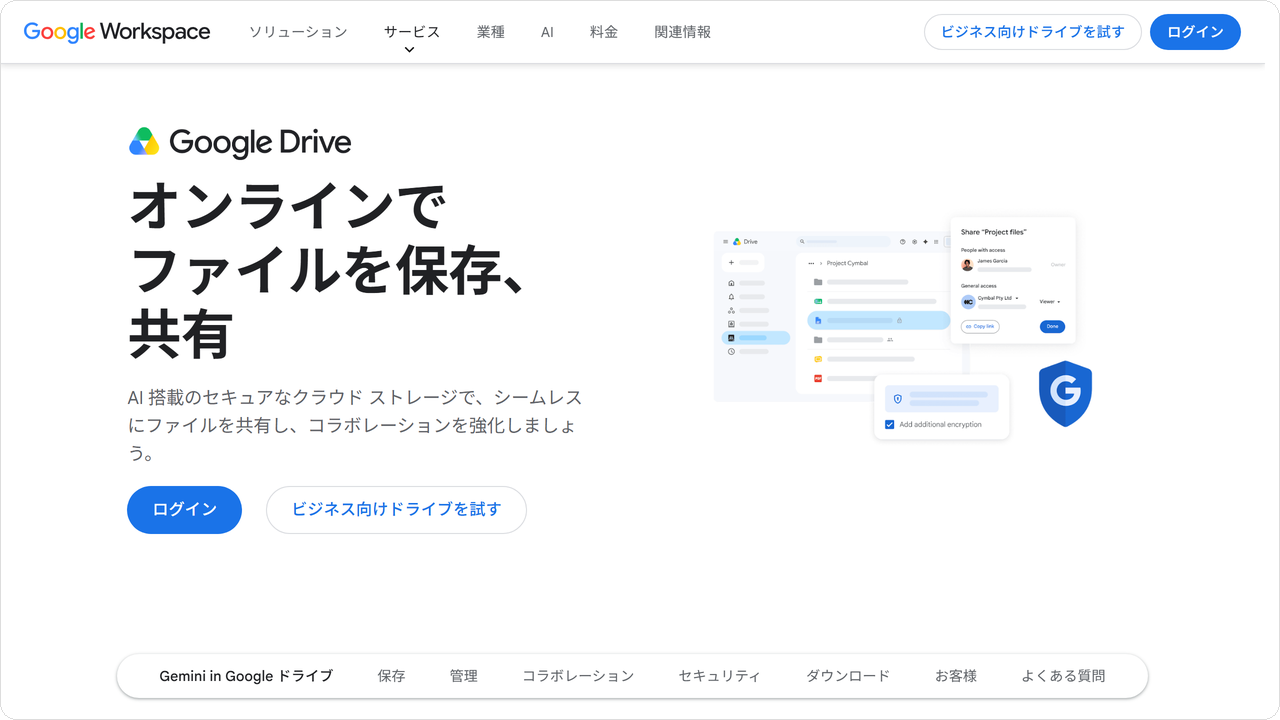Go to the 料金 pricing page
This screenshot has height=720, width=1280.
[x=604, y=32]
